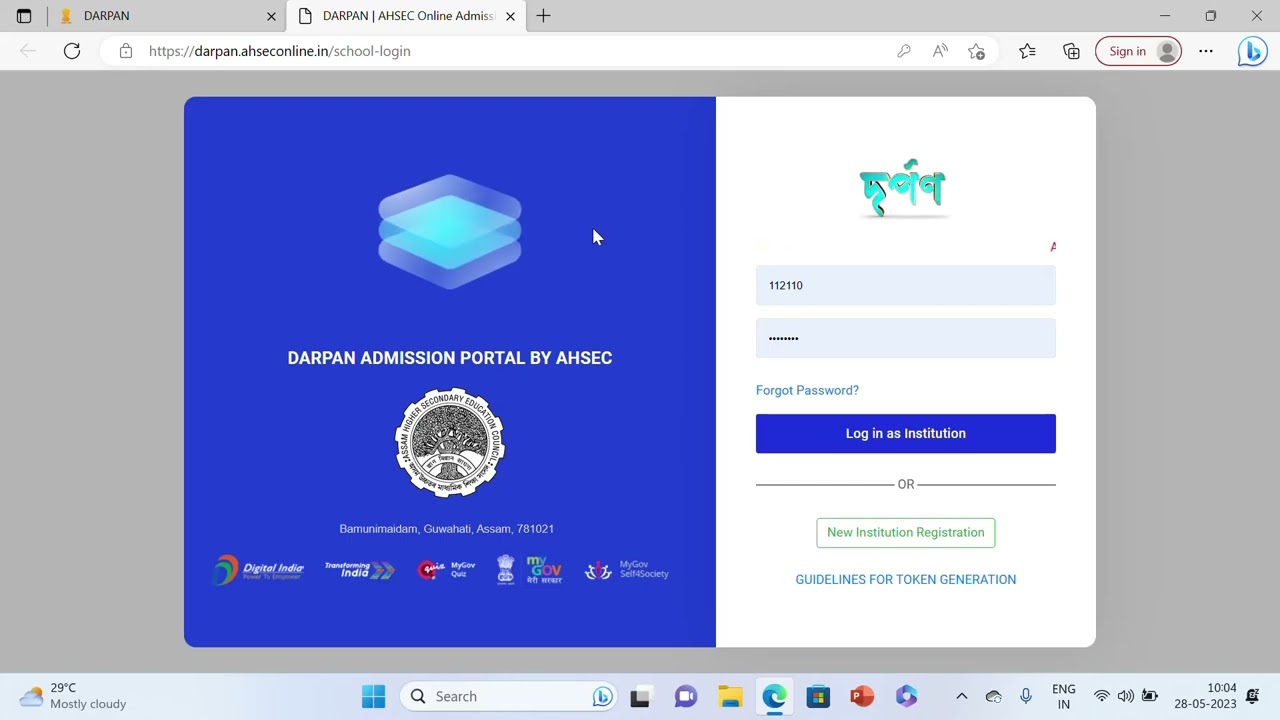Screen dimensions: 1280x720
Task: Open the Favorites list icon
Action: (x=1027, y=51)
